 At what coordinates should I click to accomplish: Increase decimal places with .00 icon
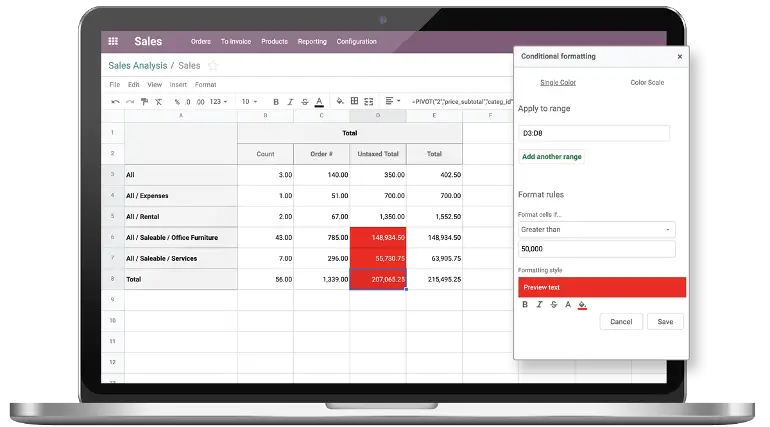[x=200, y=102]
